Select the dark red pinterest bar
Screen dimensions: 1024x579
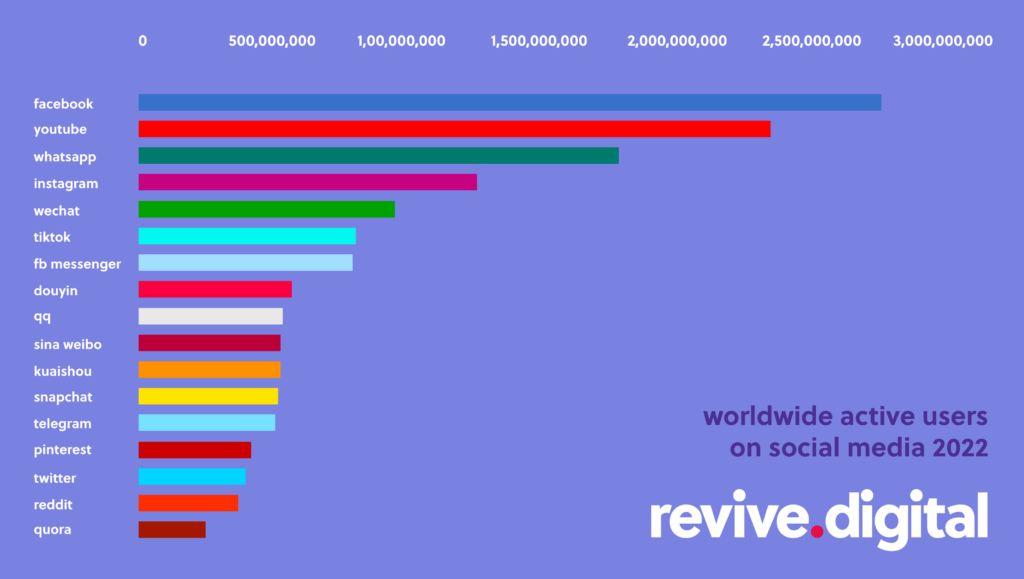click(195, 450)
